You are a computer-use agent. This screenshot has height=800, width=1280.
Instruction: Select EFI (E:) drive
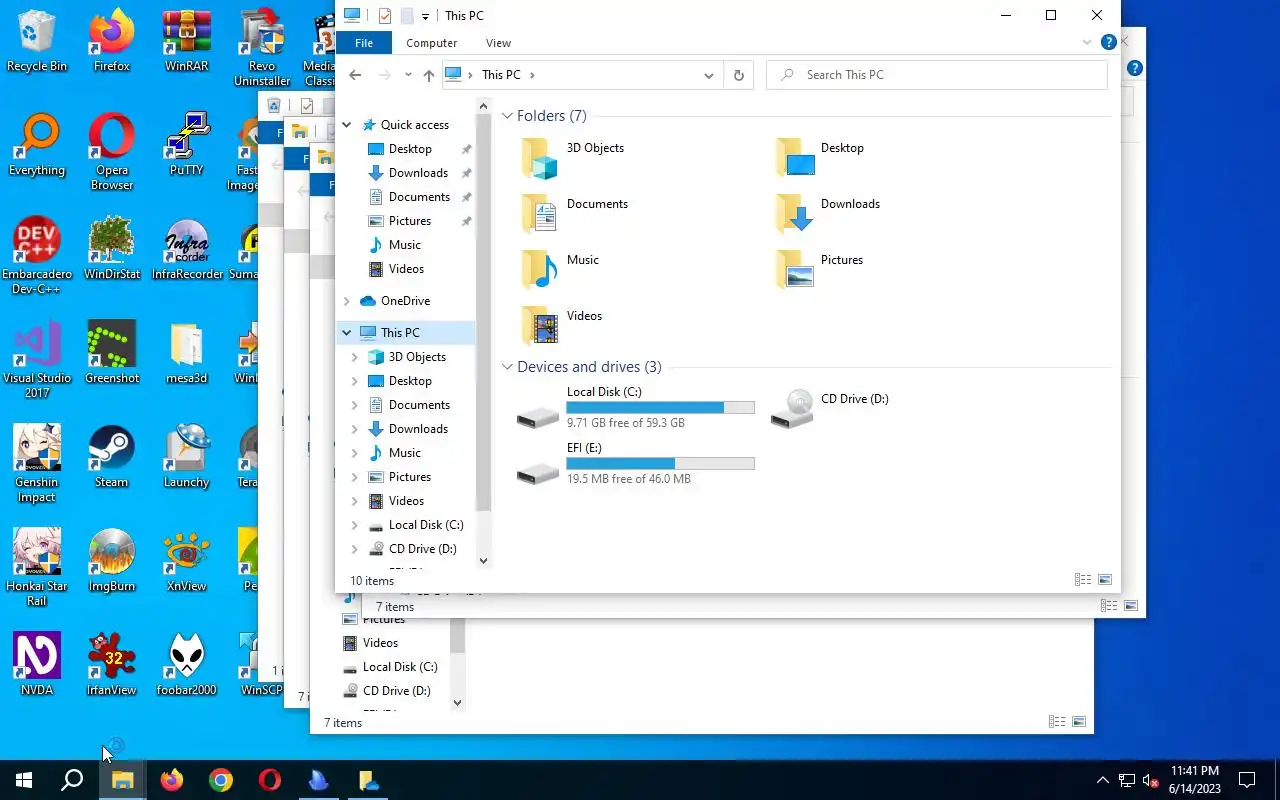point(636,464)
